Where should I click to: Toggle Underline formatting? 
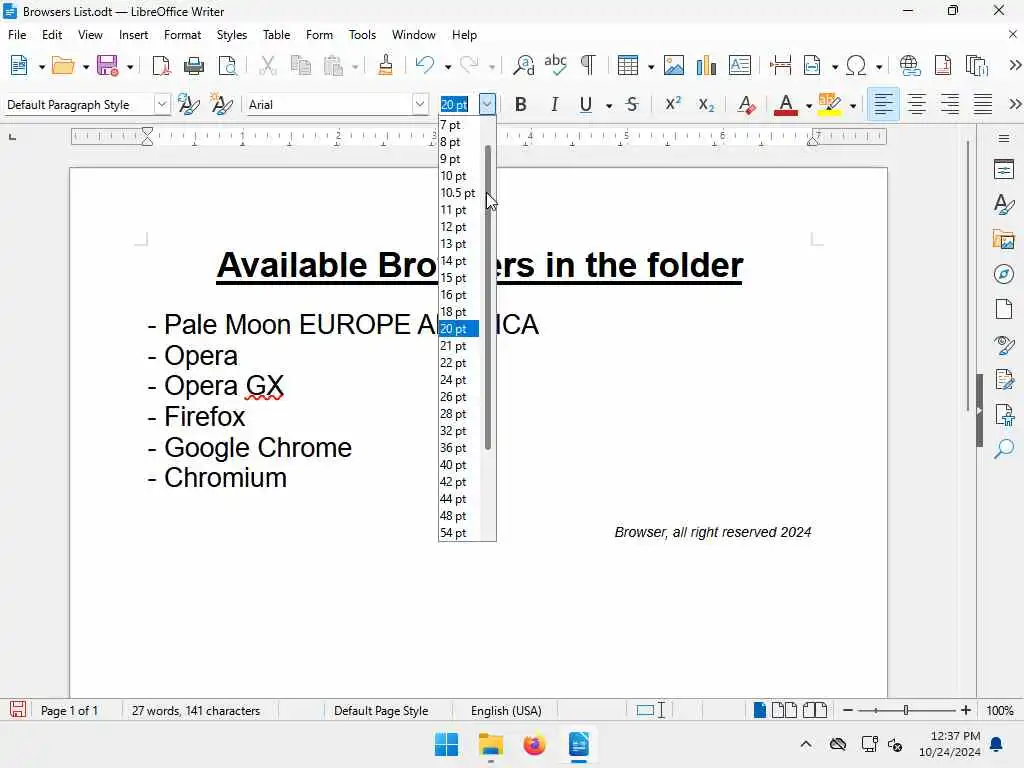pyautogui.click(x=586, y=104)
